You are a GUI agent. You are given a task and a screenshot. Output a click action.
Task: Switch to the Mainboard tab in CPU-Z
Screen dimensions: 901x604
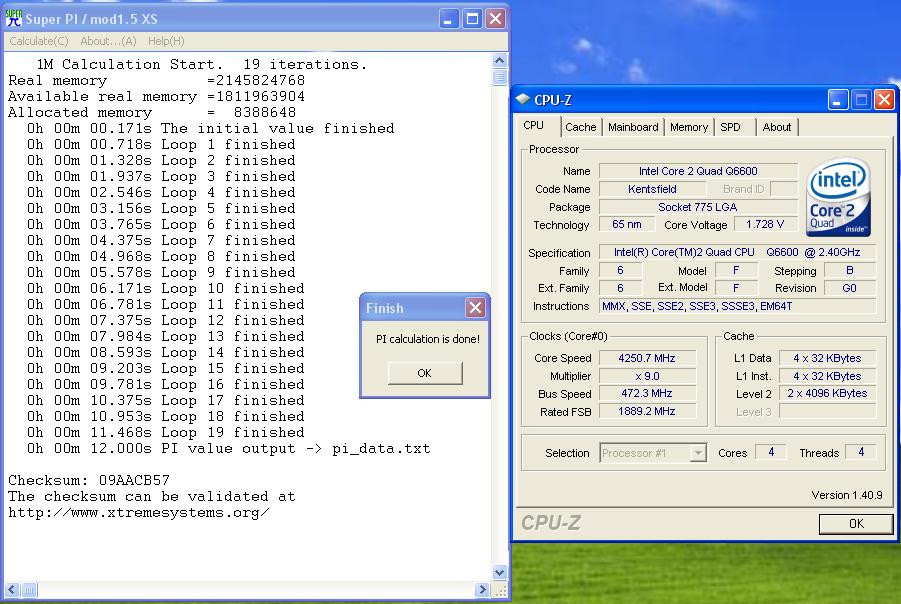pyautogui.click(x=633, y=127)
